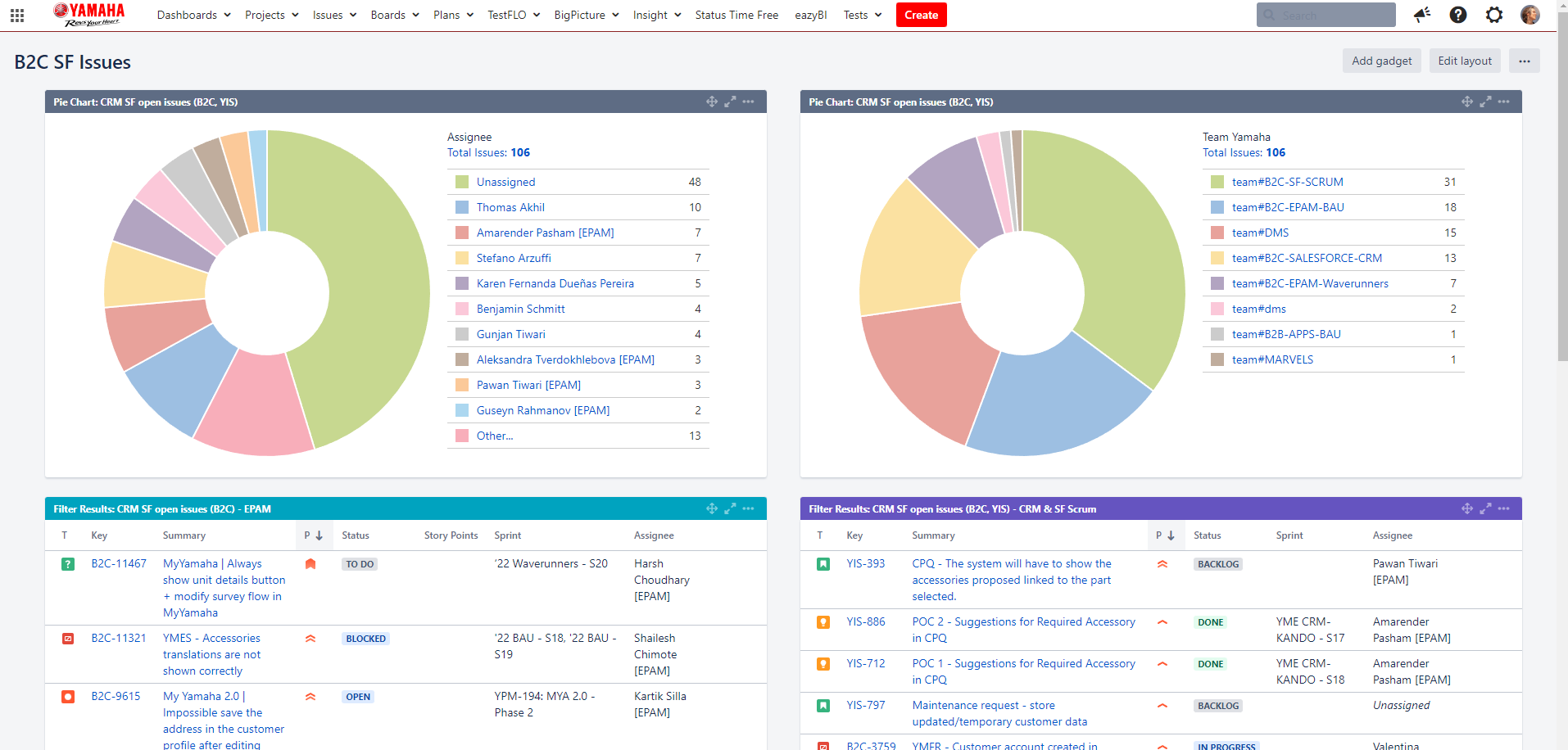The width and height of the screenshot is (1568, 750).
Task: Sort CRM & SF Scrum table by Status column
Action: [x=1208, y=535]
